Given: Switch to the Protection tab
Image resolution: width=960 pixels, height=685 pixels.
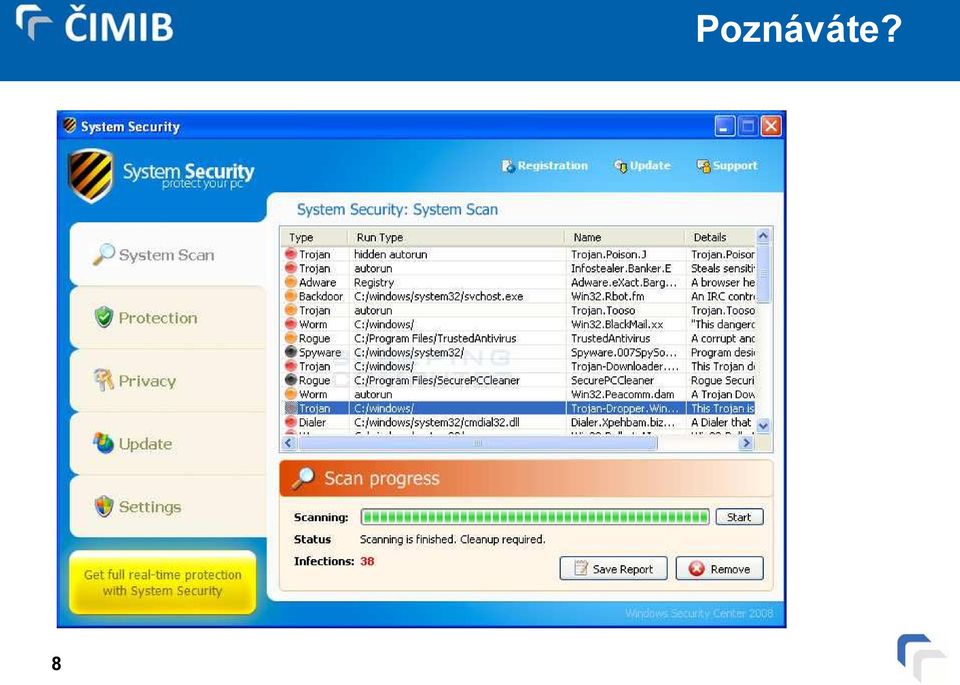Looking at the screenshot, I should [168, 317].
